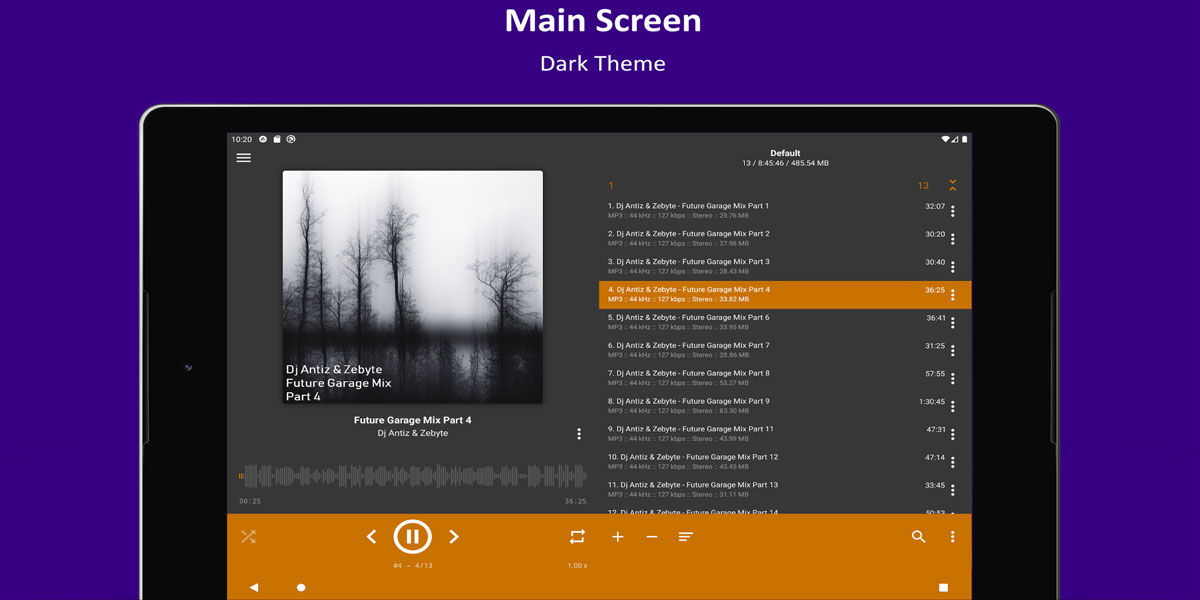Change the 1.00 x playback speed
Viewport: 1200px width, 600px height.
pos(577,566)
